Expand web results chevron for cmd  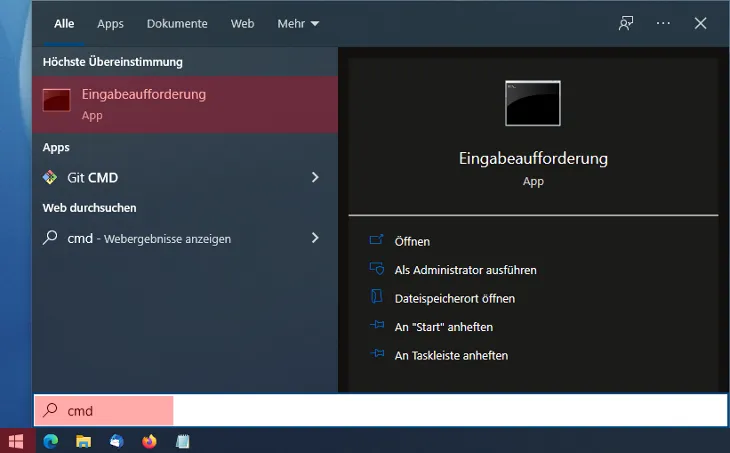[x=315, y=238]
